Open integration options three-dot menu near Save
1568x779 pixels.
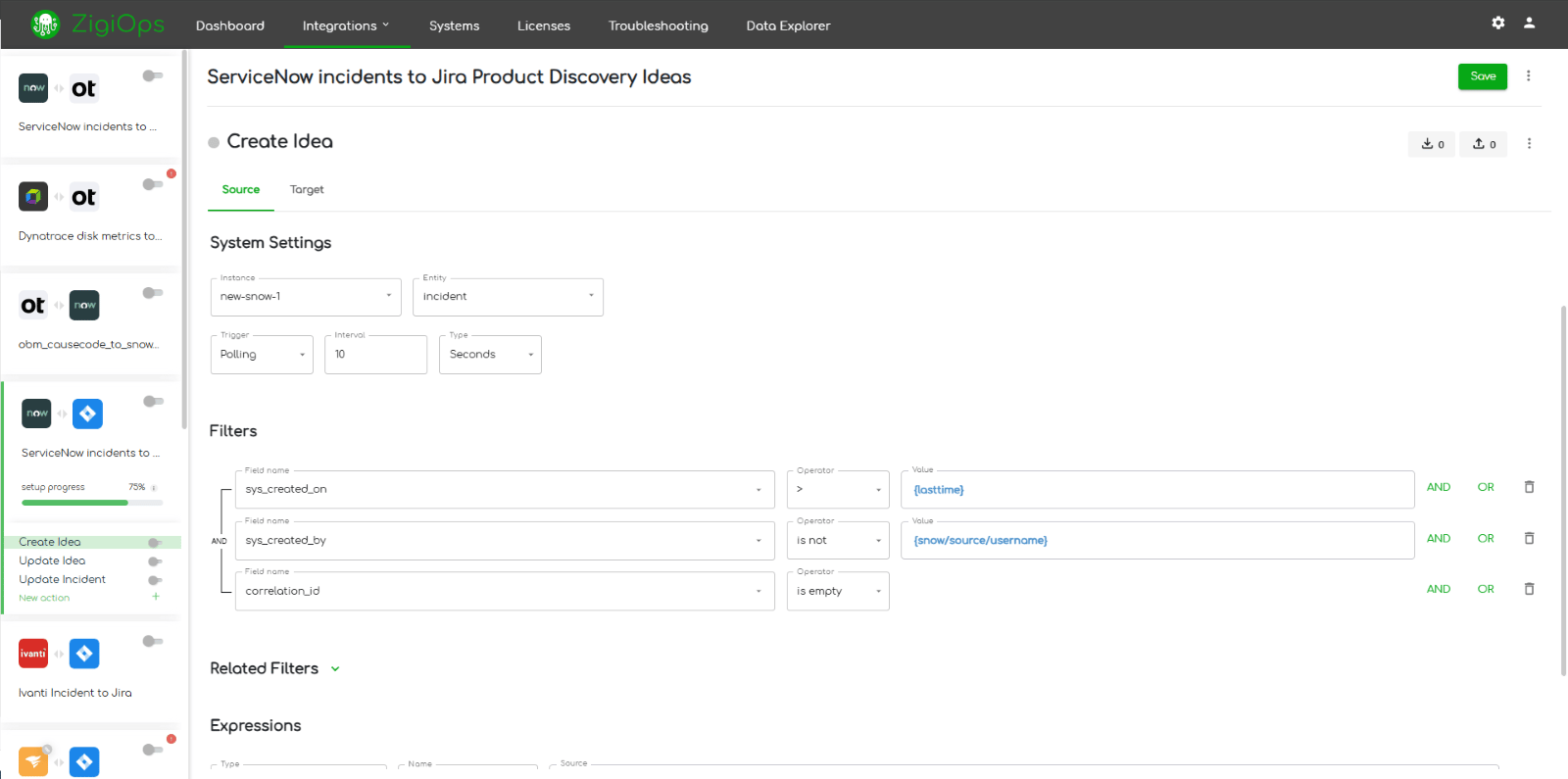click(1528, 76)
